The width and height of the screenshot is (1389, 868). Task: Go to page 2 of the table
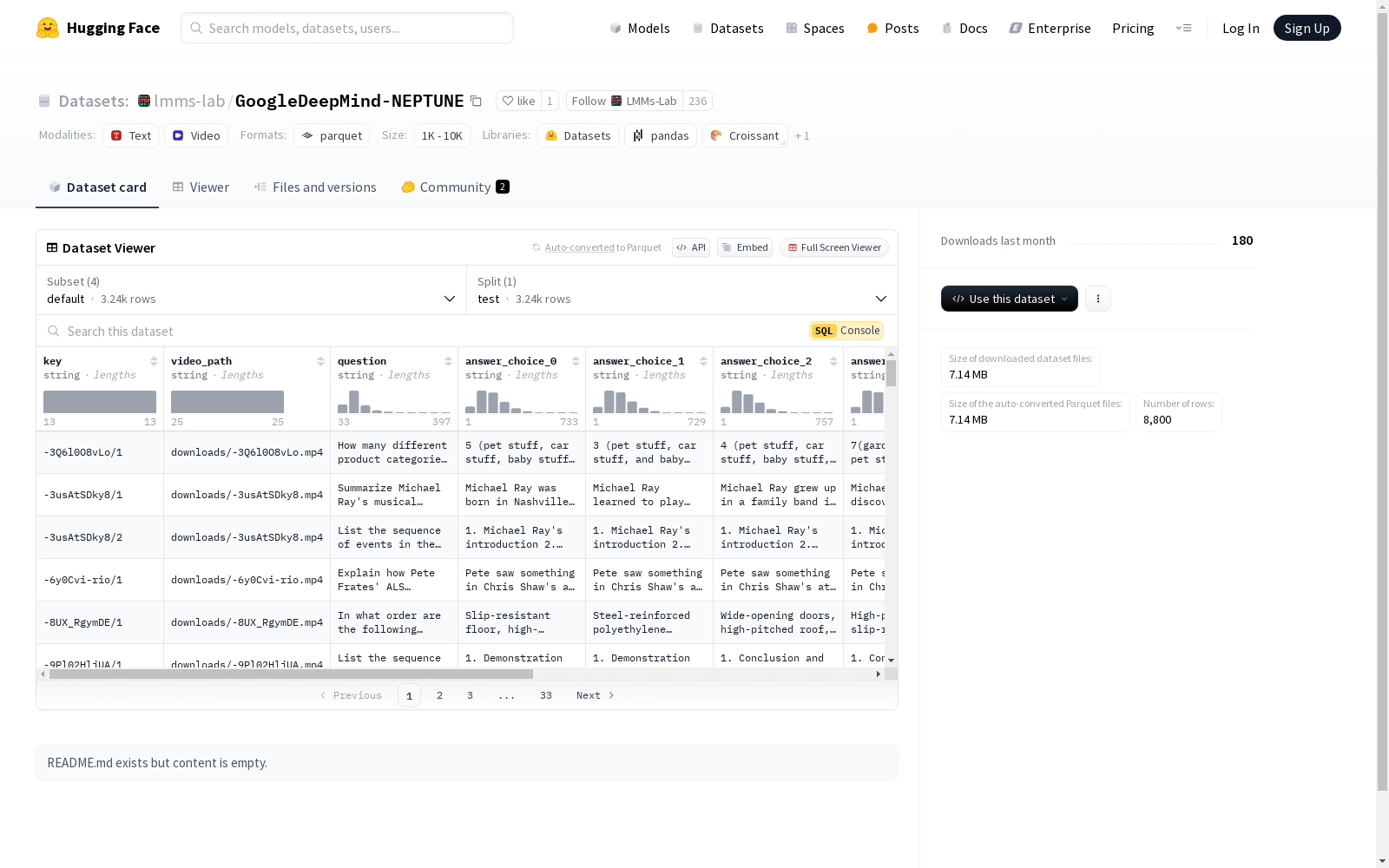[440, 695]
